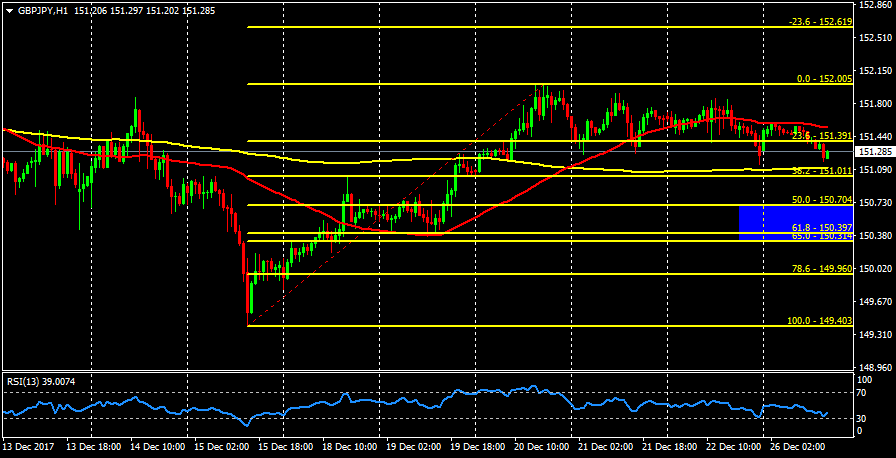Click the RSI(13) indicator label

[42, 381]
